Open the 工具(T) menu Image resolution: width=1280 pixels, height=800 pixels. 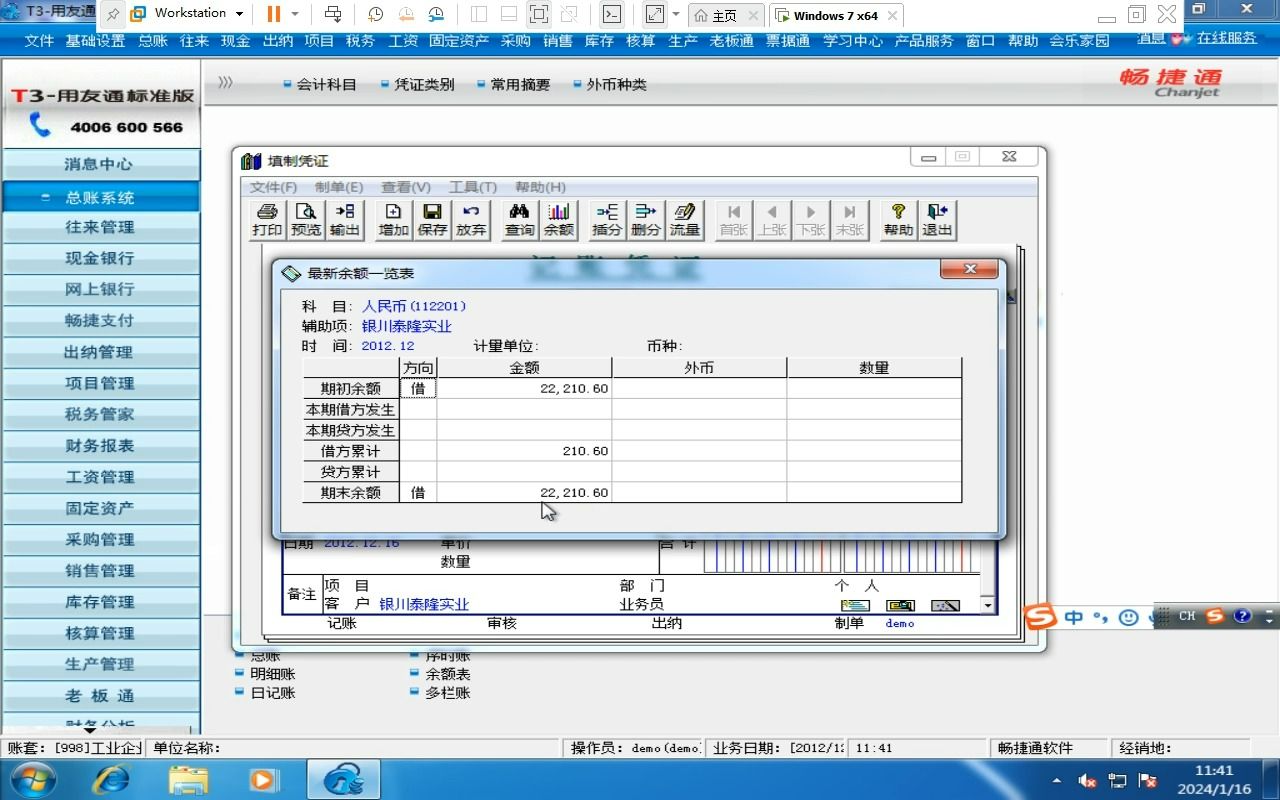coord(474,187)
